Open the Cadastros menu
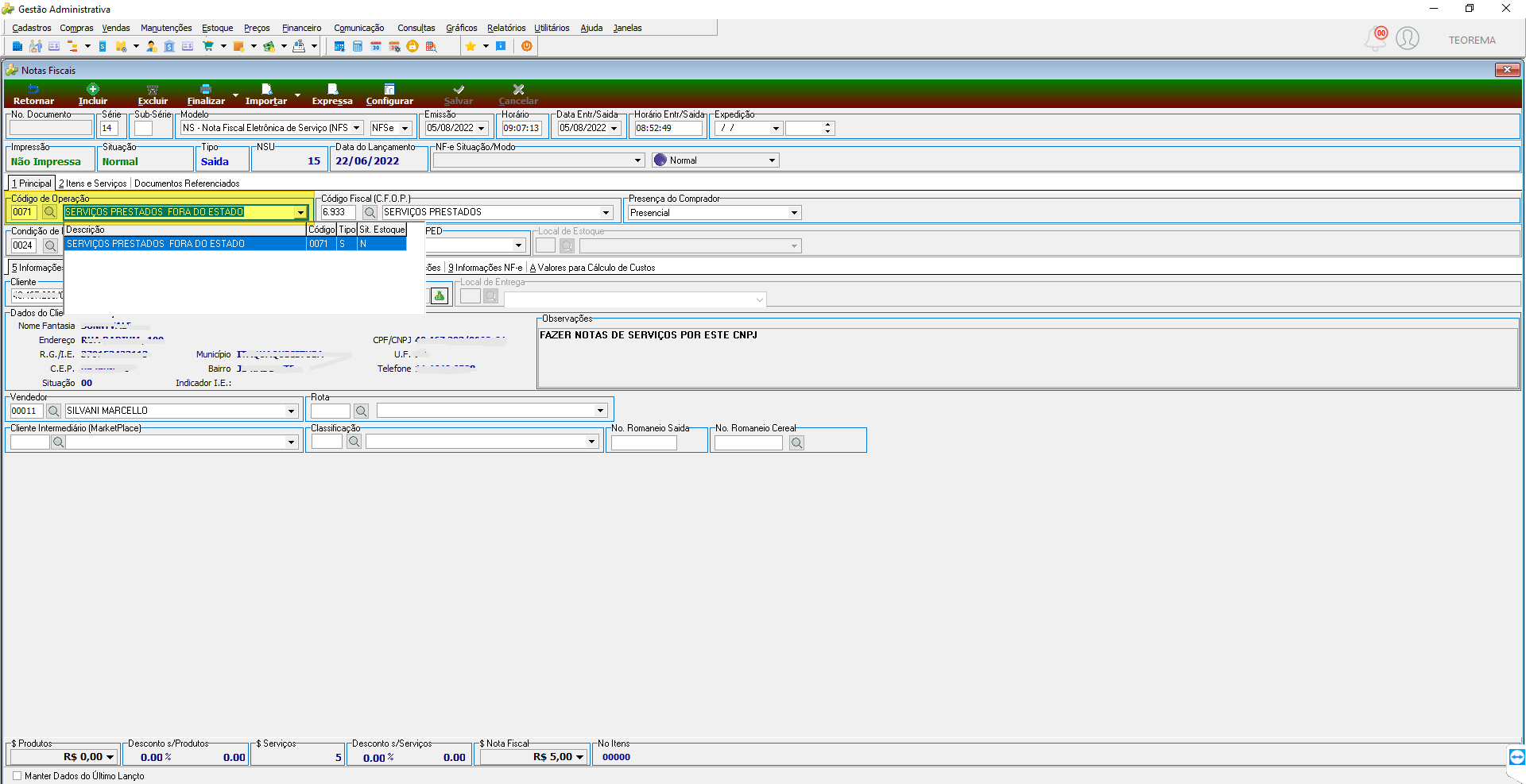Image resolution: width=1526 pixels, height=784 pixels. click(x=32, y=28)
